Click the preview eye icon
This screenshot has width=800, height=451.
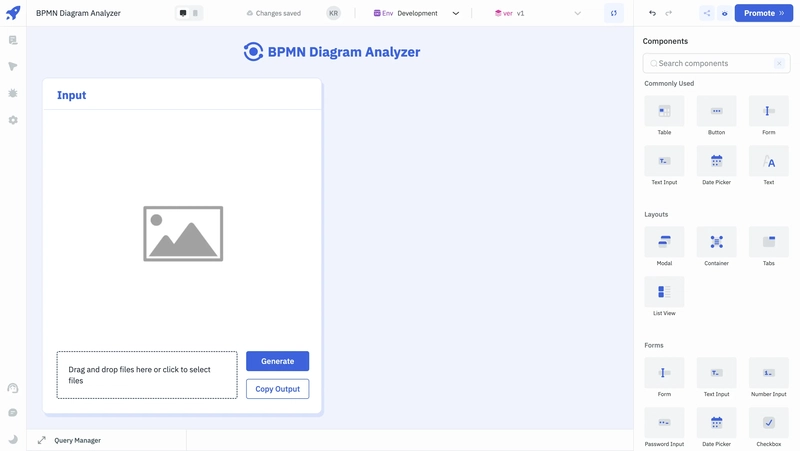click(x=724, y=13)
